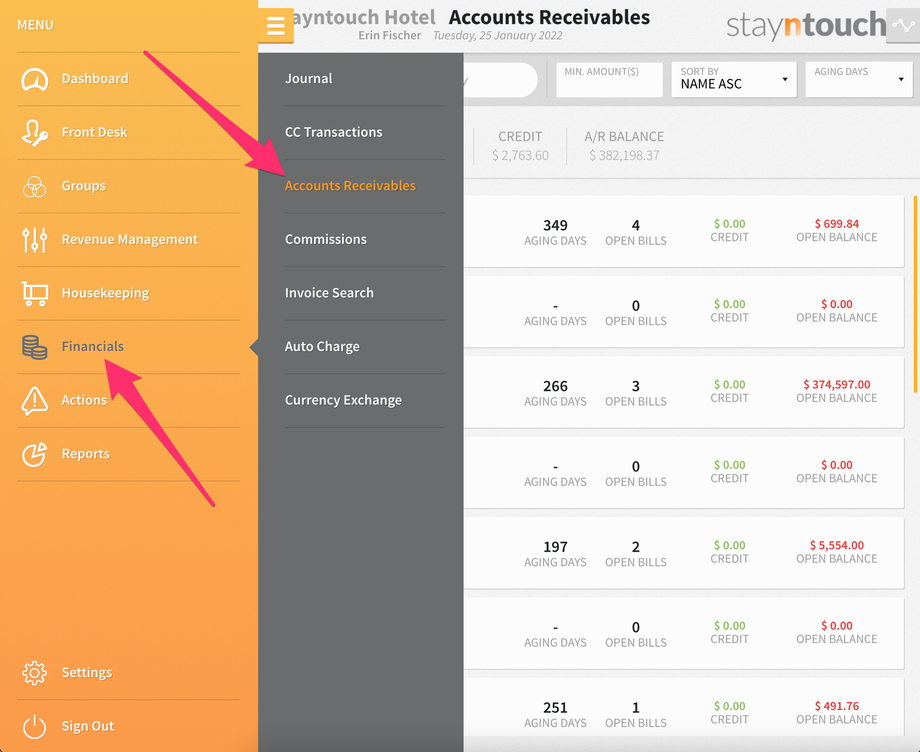Click the 3 open bills count
Image resolution: width=920 pixels, height=752 pixels.
coord(635,386)
